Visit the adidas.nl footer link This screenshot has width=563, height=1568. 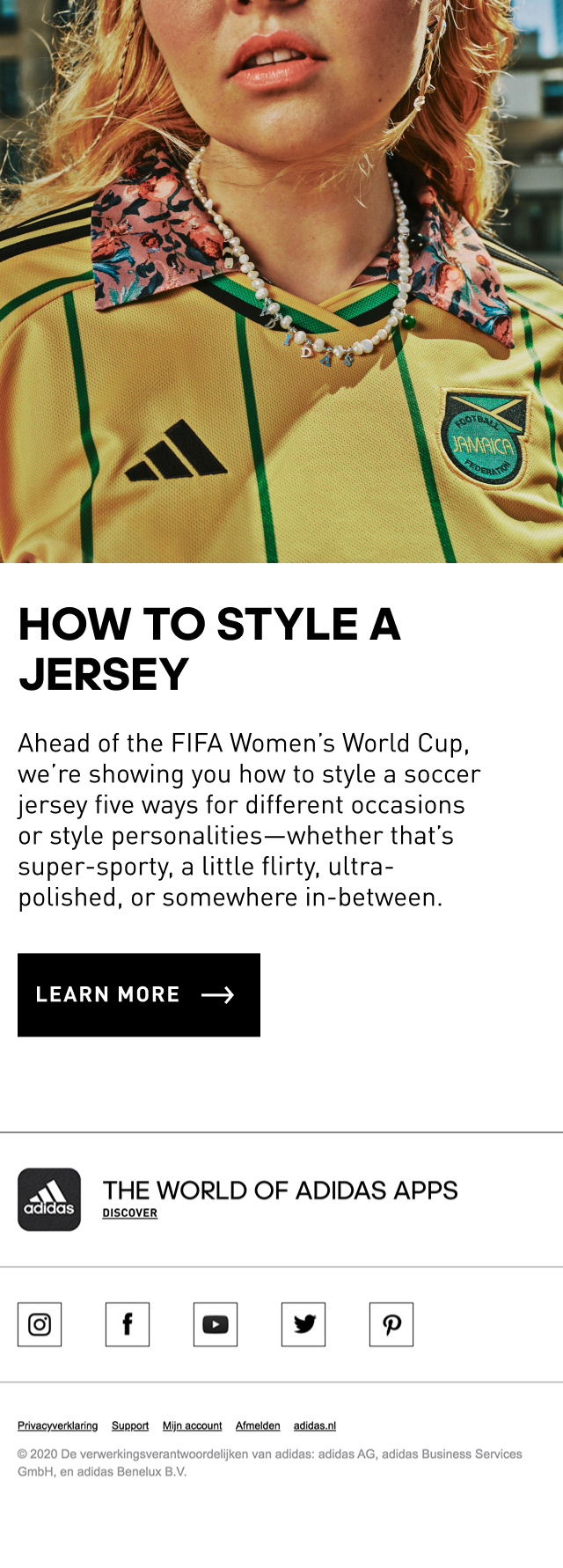(x=315, y=1425)
